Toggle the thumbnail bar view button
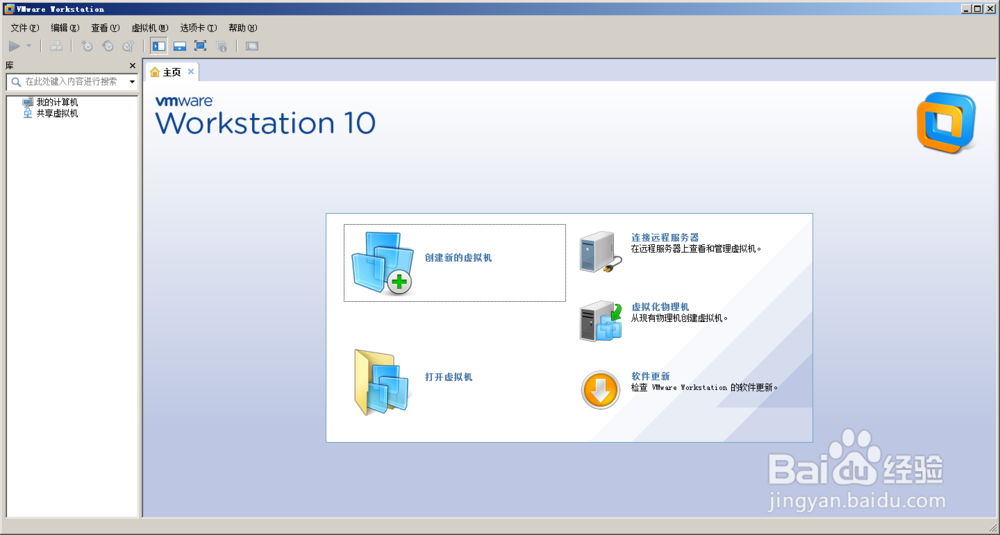The height and width of the screenshot is (535, 1000). point(180,46)
